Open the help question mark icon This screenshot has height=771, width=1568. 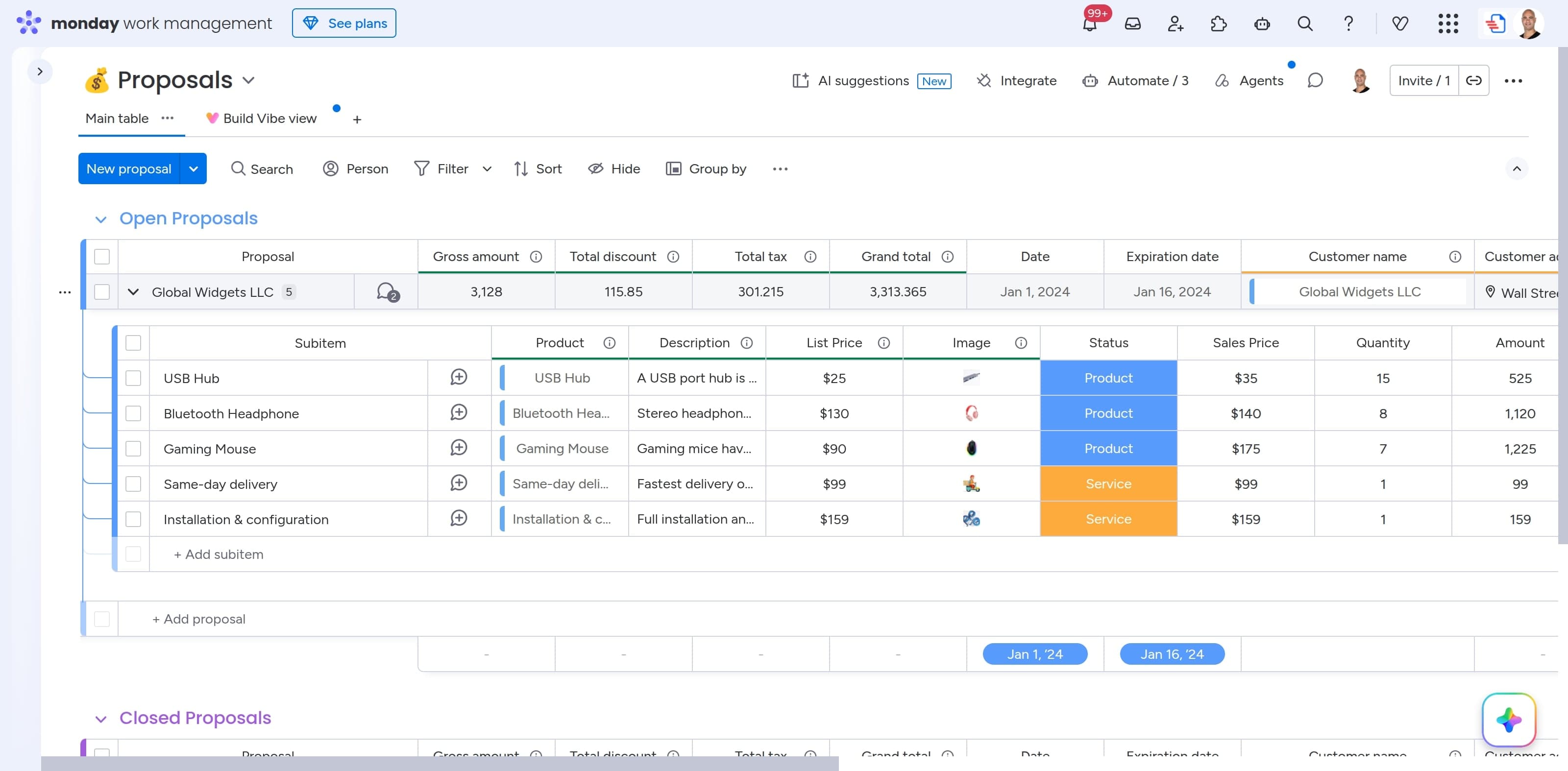click(1348, 24)
